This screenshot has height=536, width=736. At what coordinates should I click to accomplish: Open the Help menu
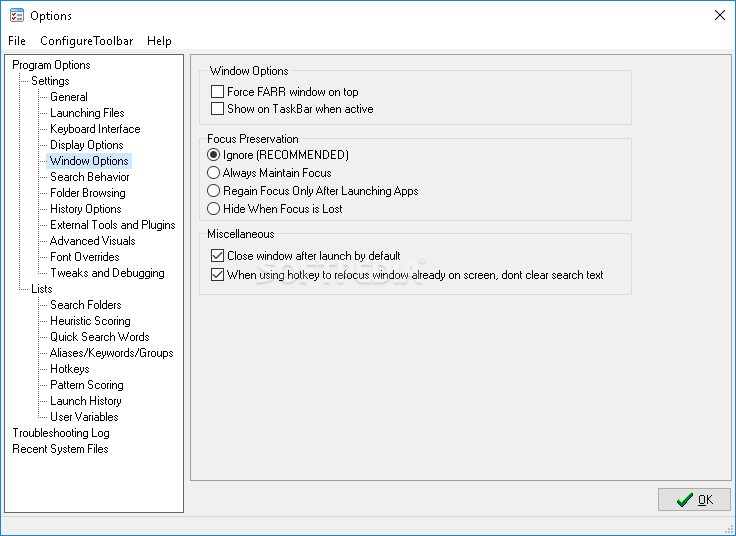pyautogui.click(x=159, y=41)
